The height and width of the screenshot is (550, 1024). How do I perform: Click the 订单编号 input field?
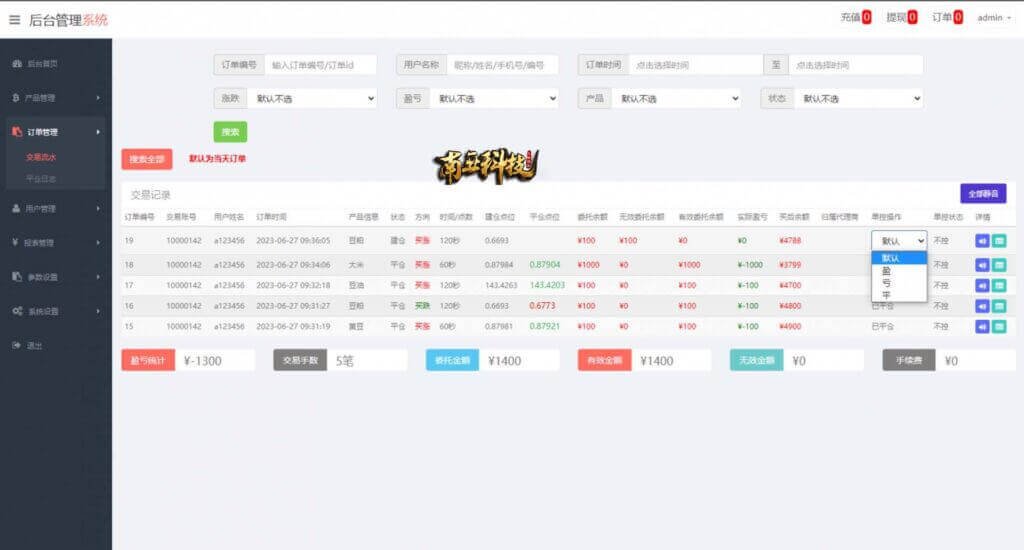(321, 64)
